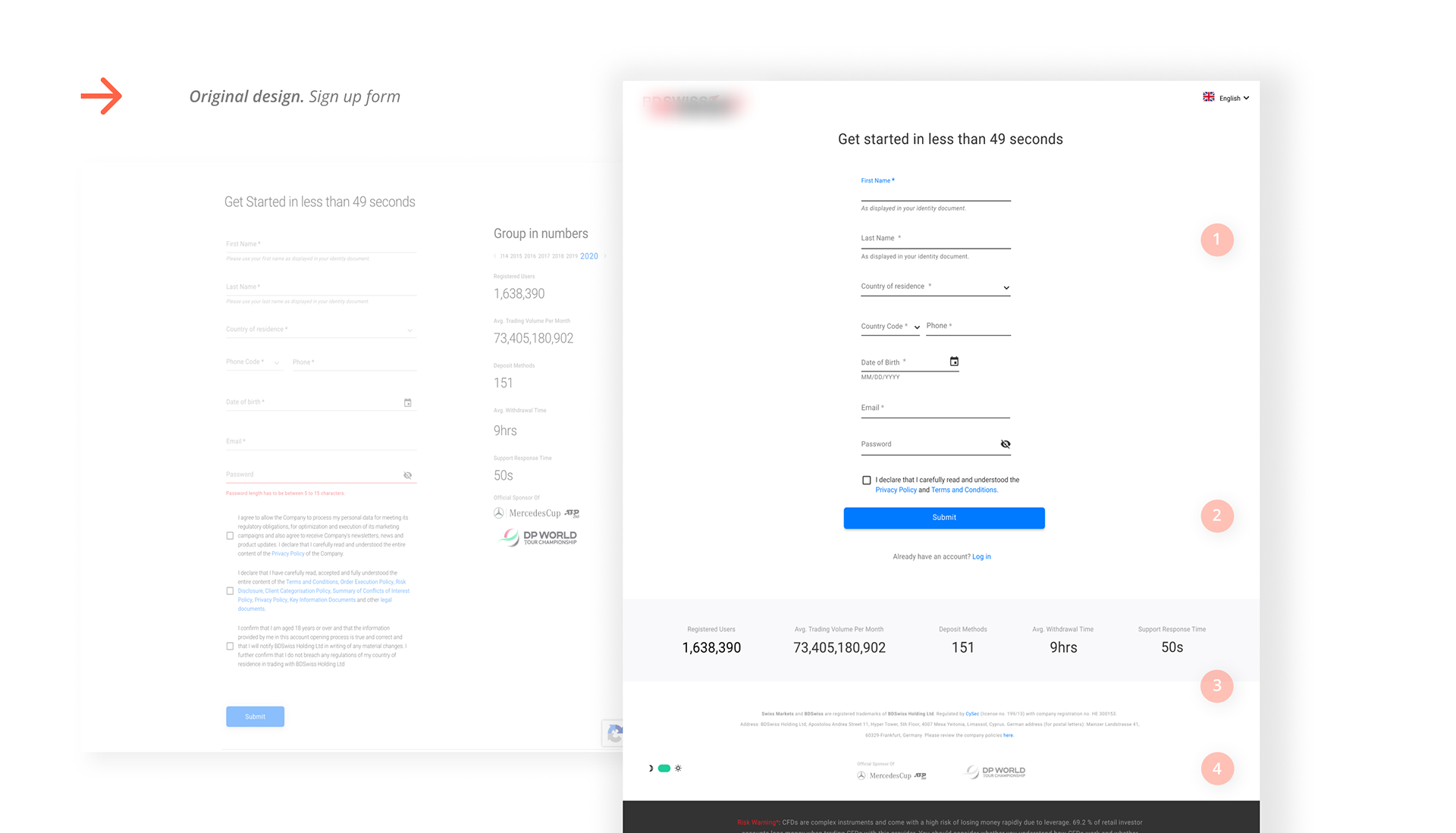The width and height of the screenshot is (1456, 833).
Task: Tick the Terms and Conditions declaration checkbox
Action: pyautogui.click(x=230, y=591)
